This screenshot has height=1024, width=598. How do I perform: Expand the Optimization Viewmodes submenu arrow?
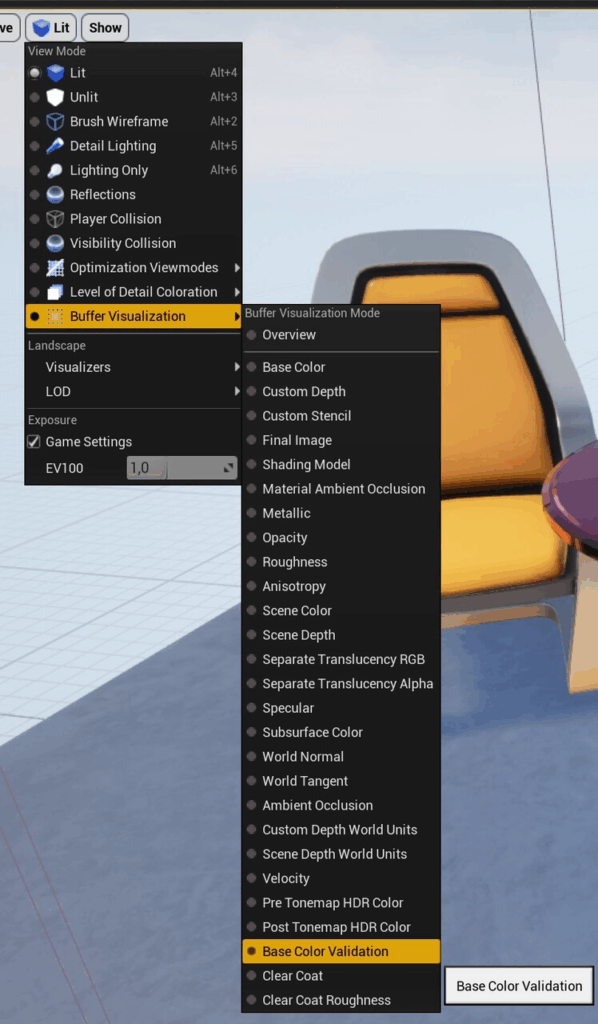(x=237, y=268)
